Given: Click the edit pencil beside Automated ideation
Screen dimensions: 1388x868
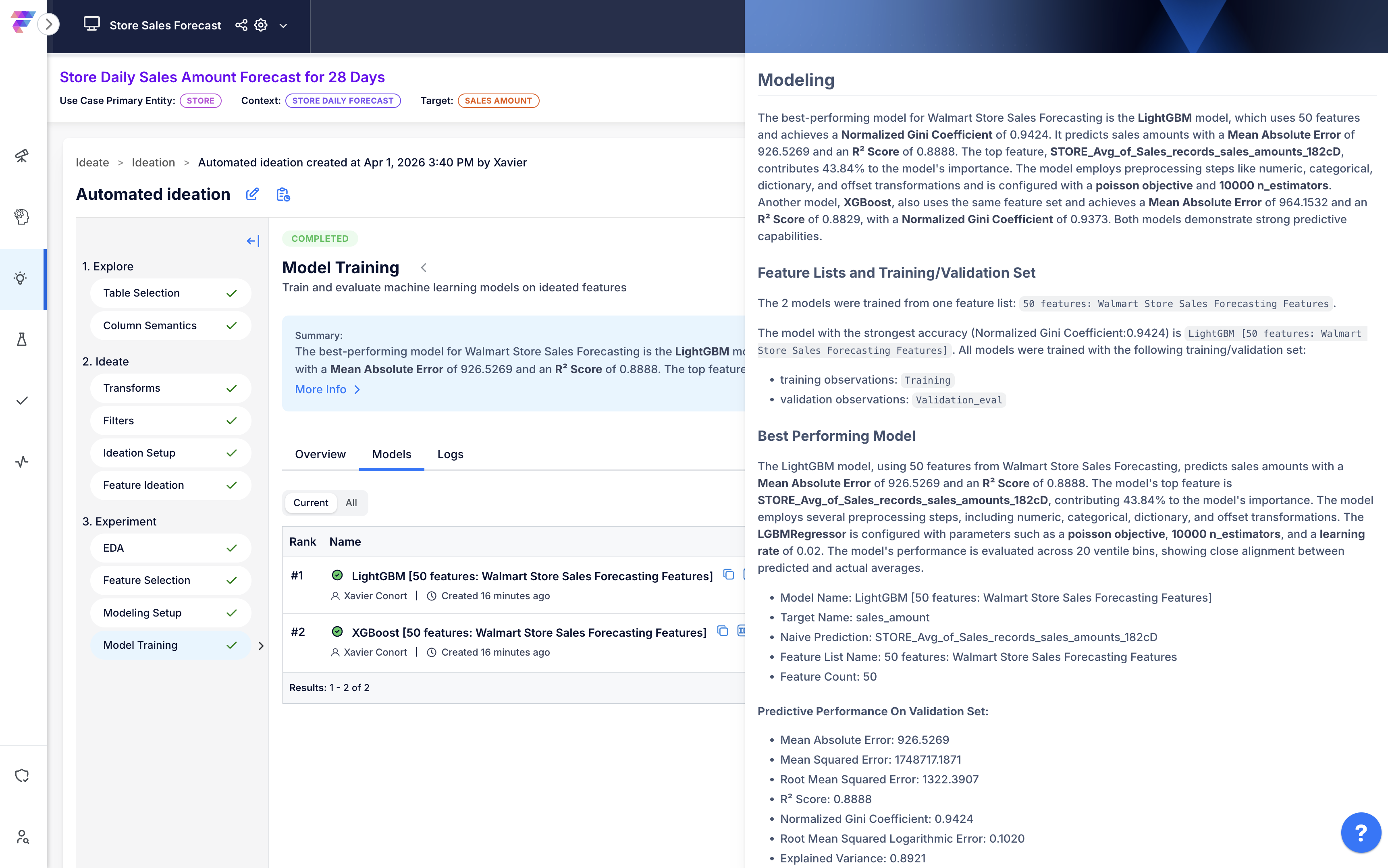Looking at the screenshot, I should point(252,194).
